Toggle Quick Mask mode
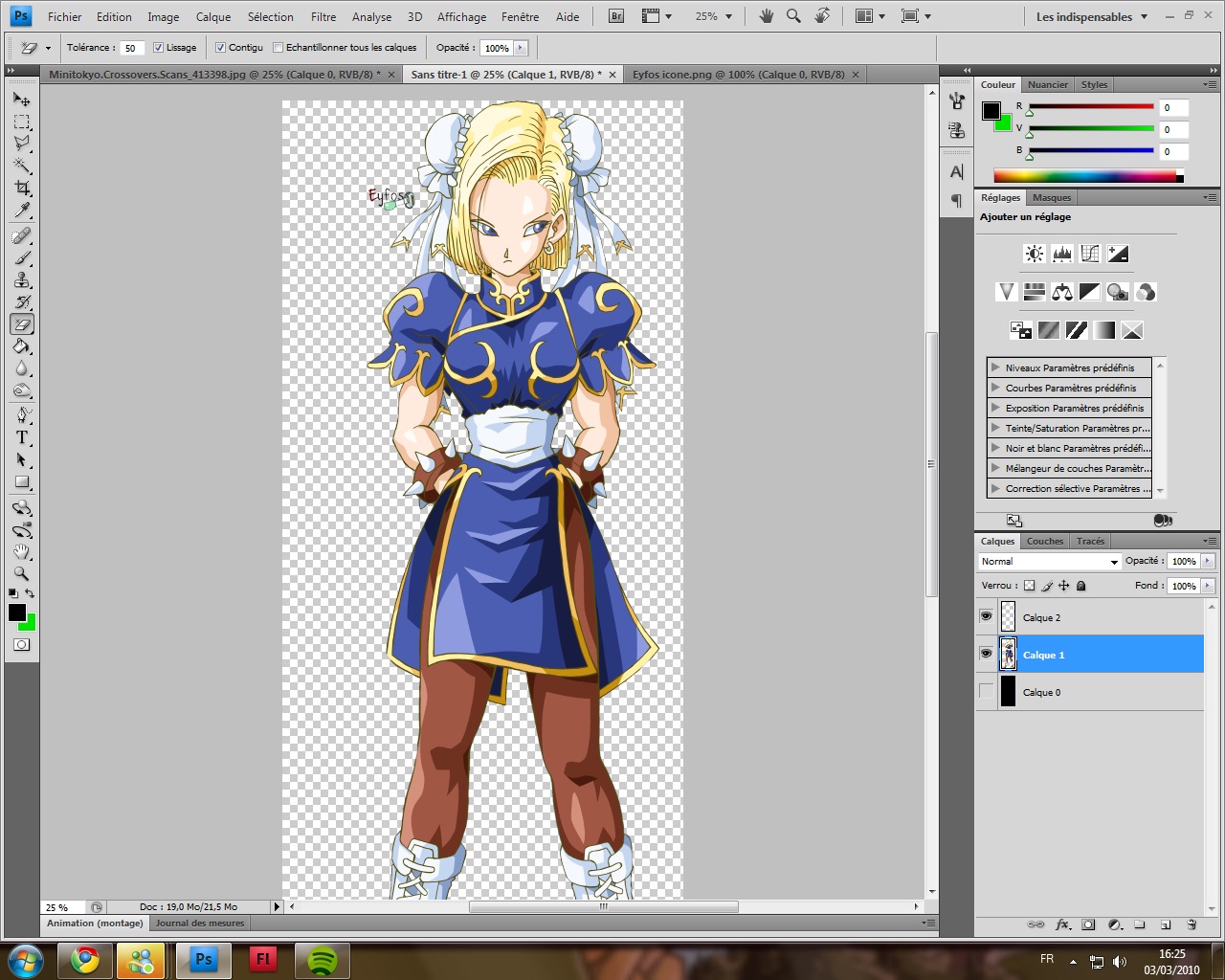 21,644
